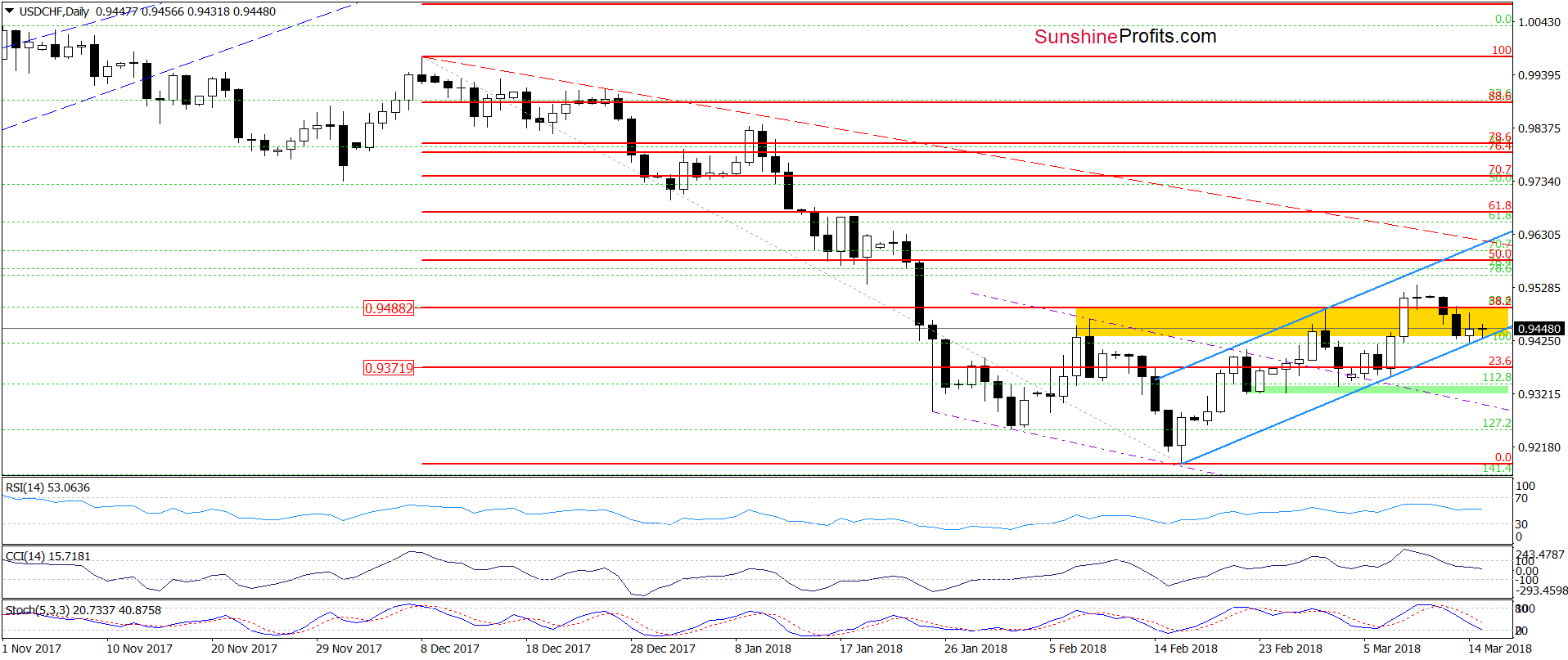
Task: Click the 0.97340 price axis value
Action: coord(1539,182)
